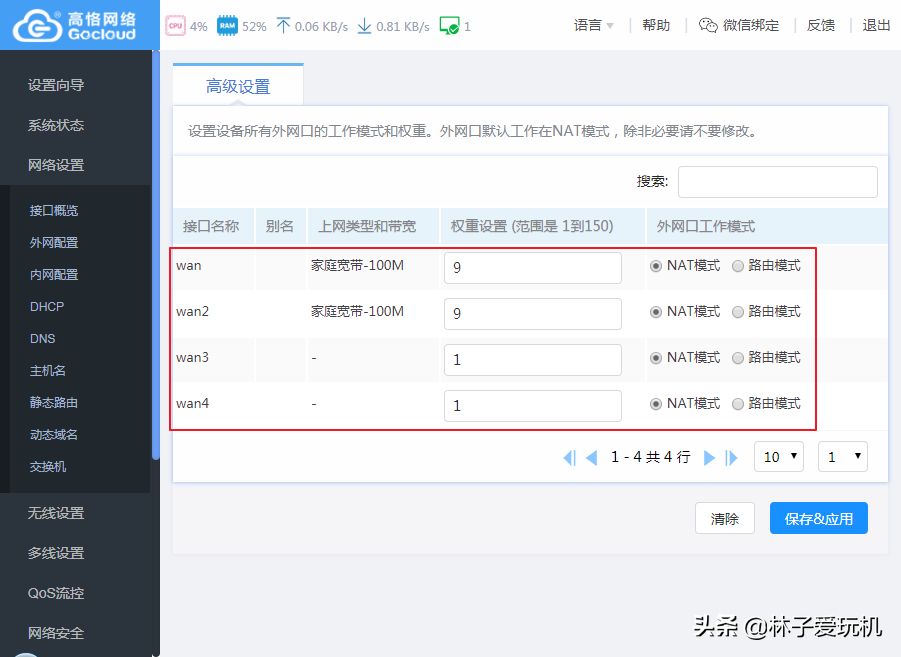
Task: Select 路由模式 for wan3 interface
Action: (x=738, y=358)
